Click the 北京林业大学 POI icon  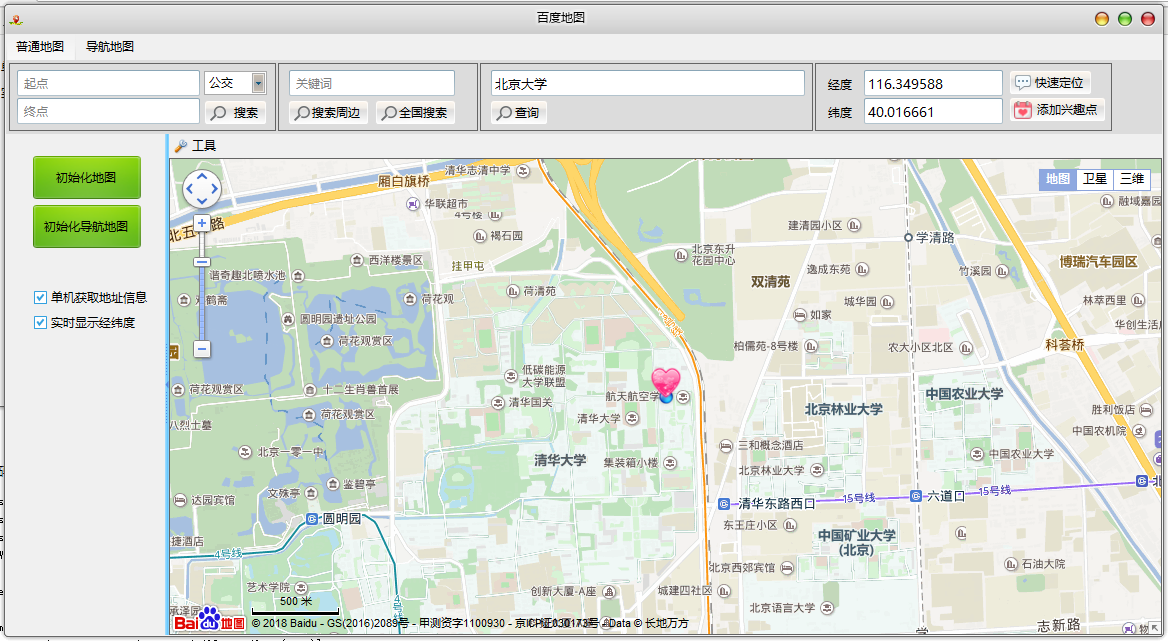817,471
